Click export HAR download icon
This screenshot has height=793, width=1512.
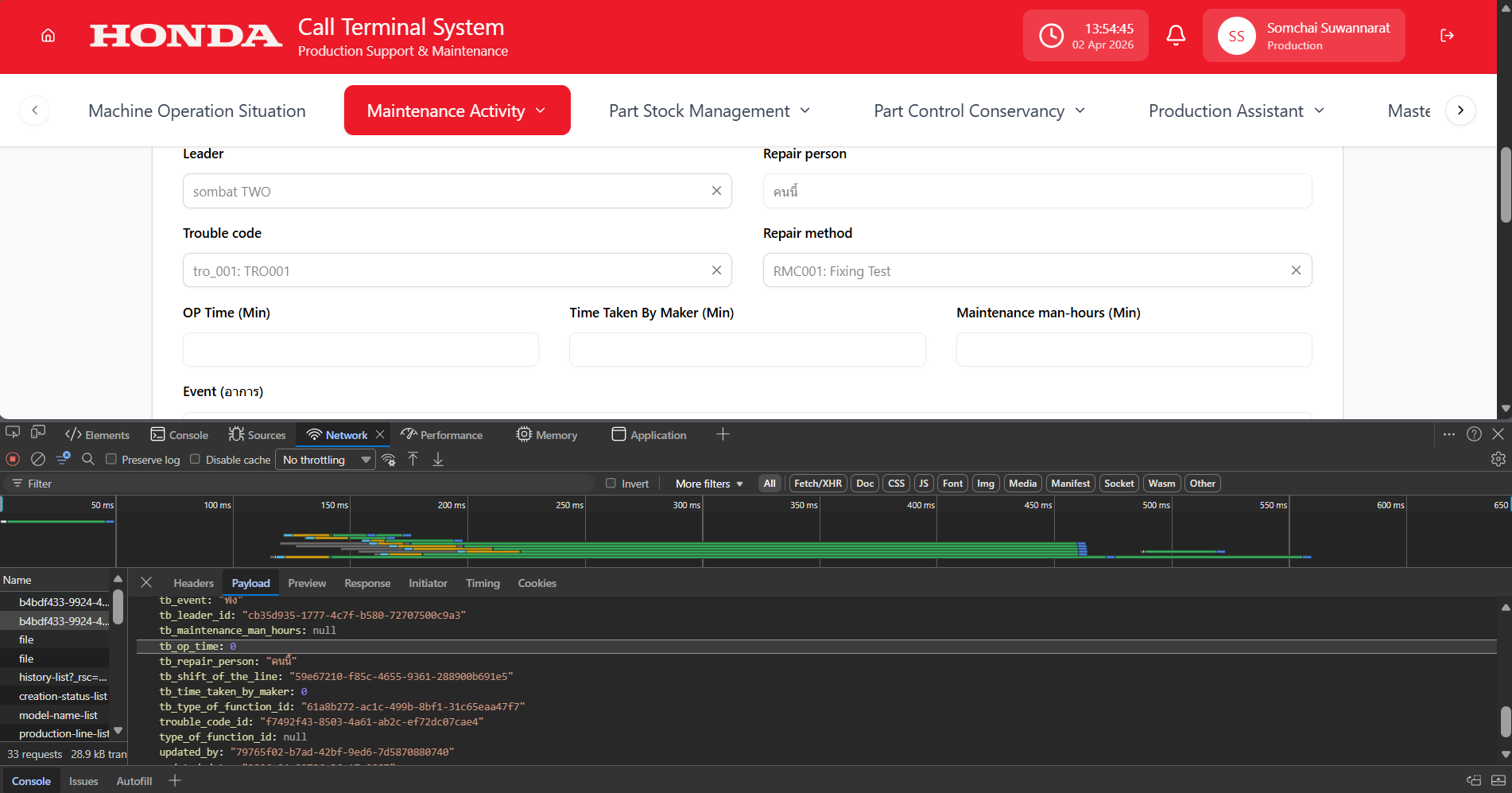(438, 459)
